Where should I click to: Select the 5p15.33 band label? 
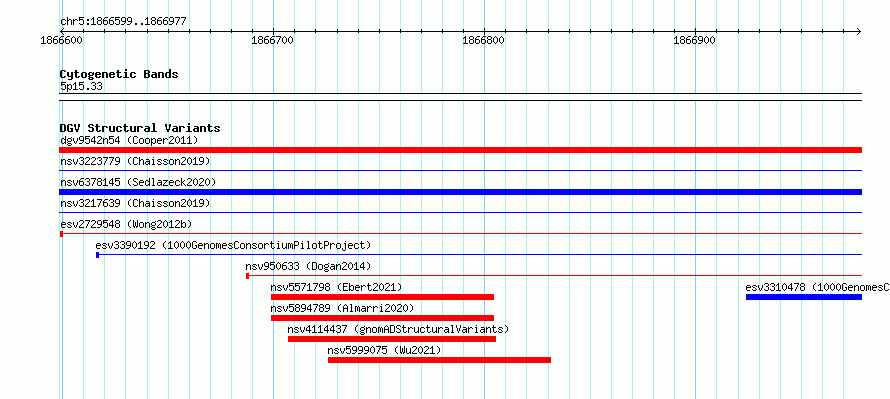click(x=81, y=86)
